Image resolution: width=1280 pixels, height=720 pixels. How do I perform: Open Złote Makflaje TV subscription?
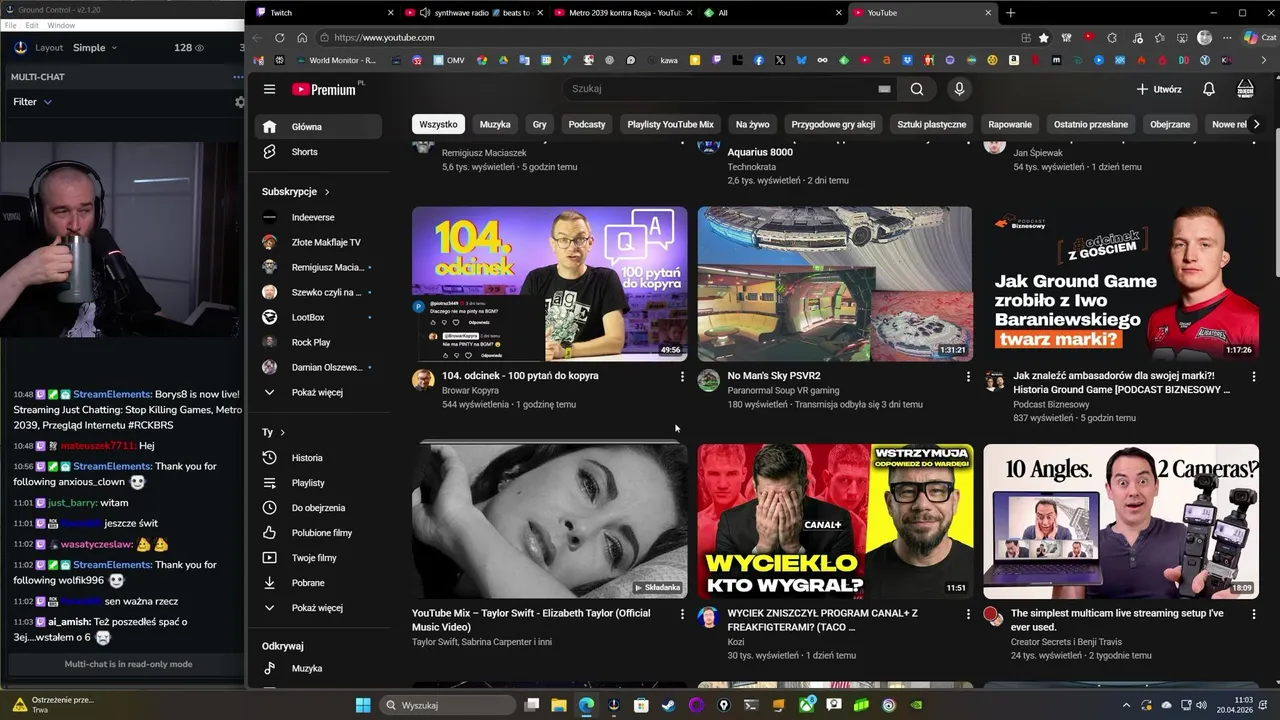coord(317,243)
